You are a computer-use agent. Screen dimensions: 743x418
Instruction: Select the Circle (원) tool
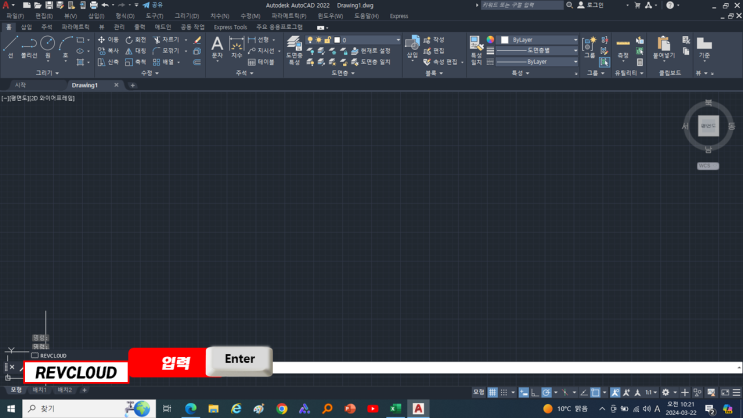click(47, 47)
